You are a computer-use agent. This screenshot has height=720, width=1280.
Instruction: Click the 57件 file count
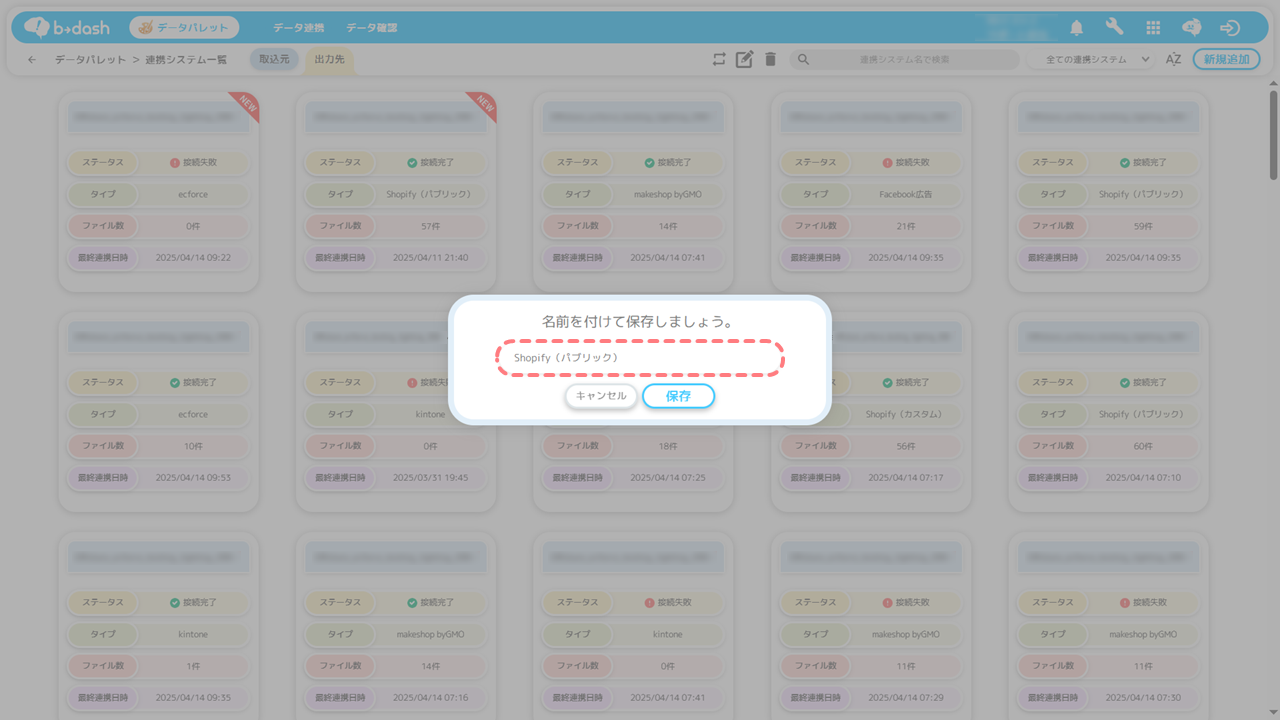430,226
